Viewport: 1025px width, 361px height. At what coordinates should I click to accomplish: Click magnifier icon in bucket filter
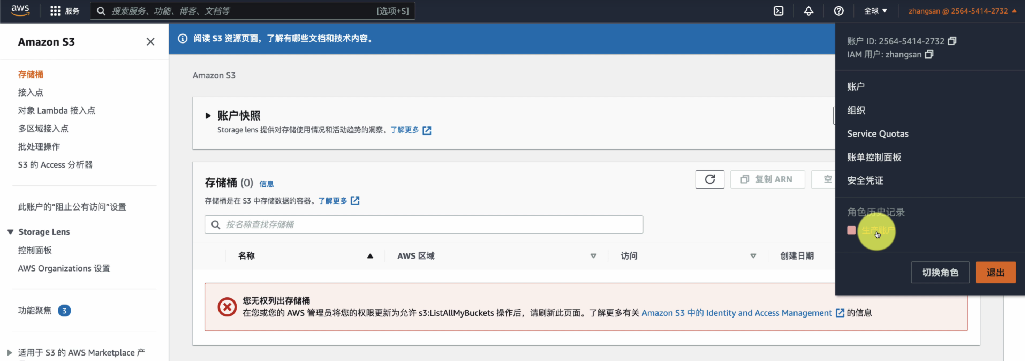tap(216, 224)
